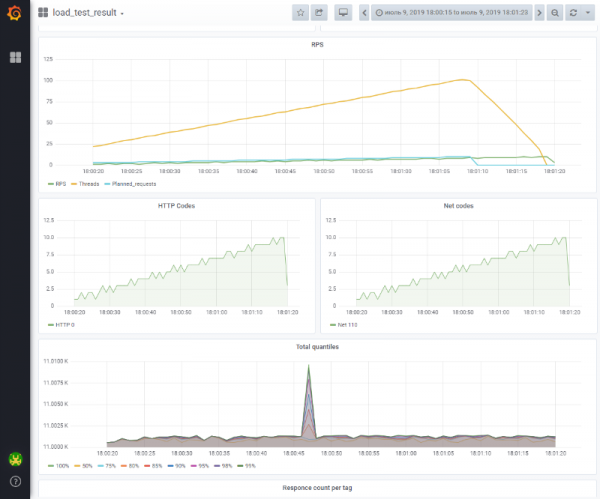Click the share dashboard icon
Screen dimensions: 600x499
(x=319, y=13)
